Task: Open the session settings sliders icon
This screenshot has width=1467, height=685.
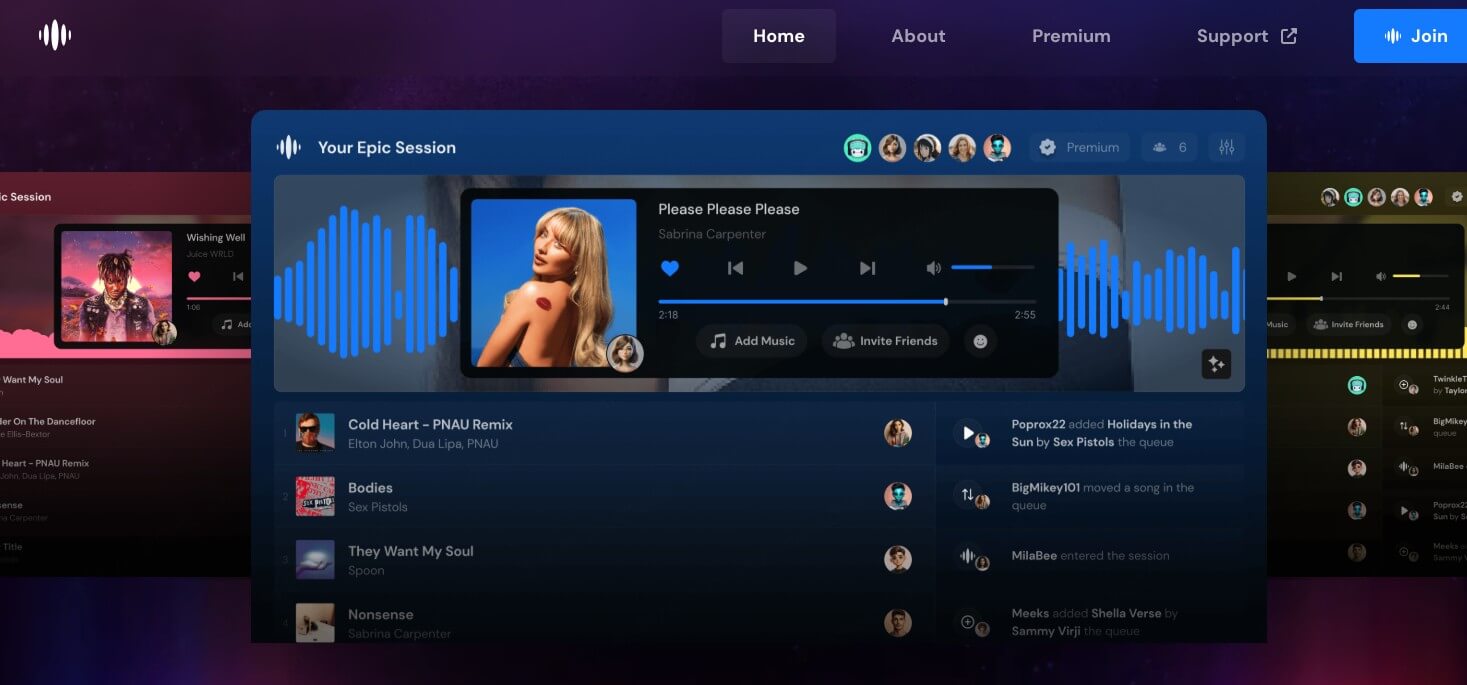Action: click(1226, 147)
